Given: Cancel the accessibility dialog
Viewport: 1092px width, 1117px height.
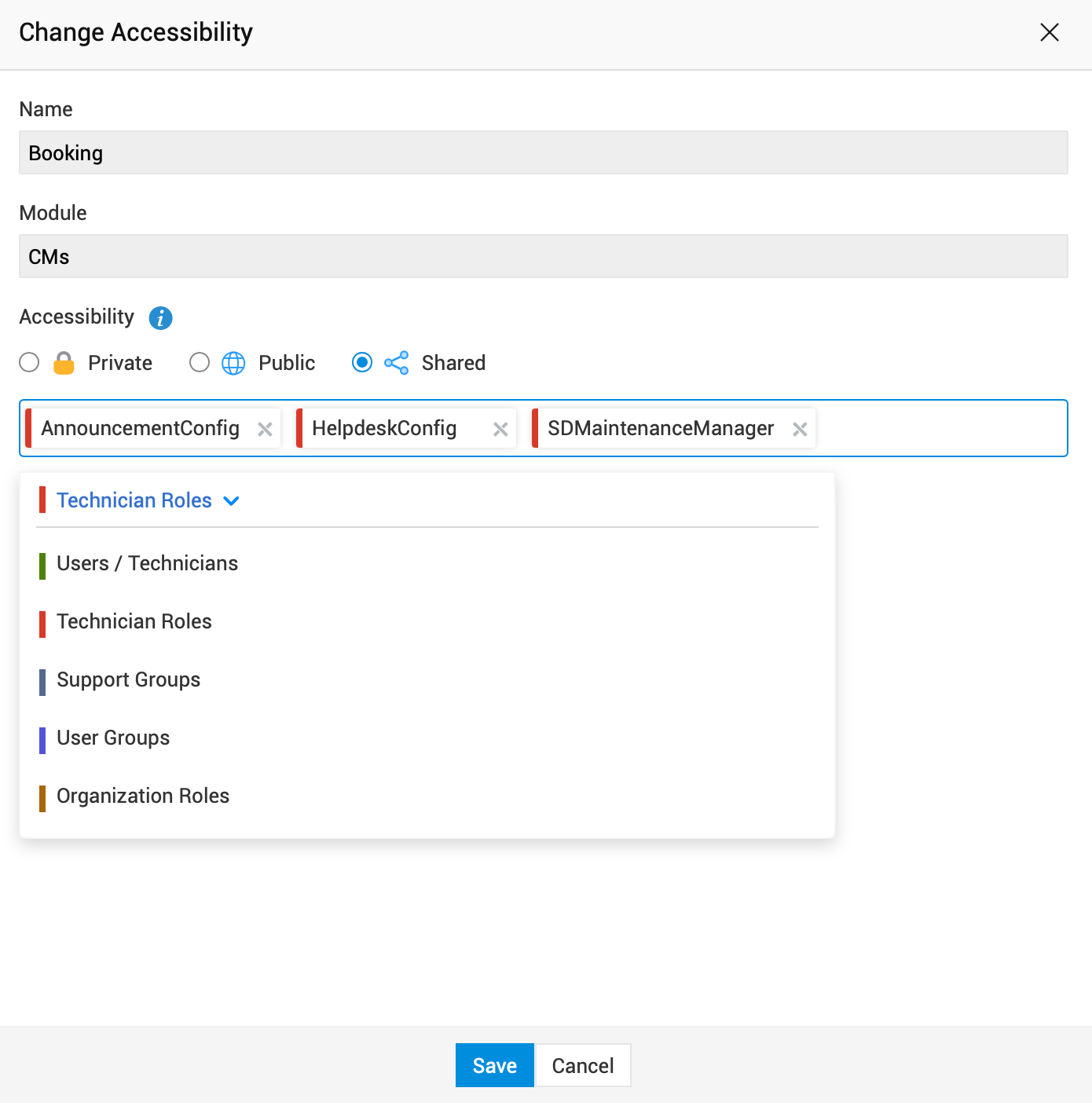Looking at the screenshot, I should [x=583, y=1065].
